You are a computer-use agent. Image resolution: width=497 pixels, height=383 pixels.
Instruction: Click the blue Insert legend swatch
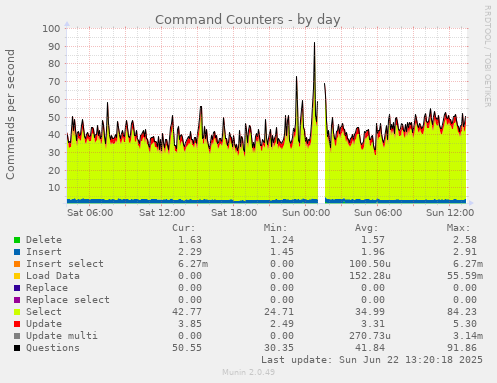[17, 252]
